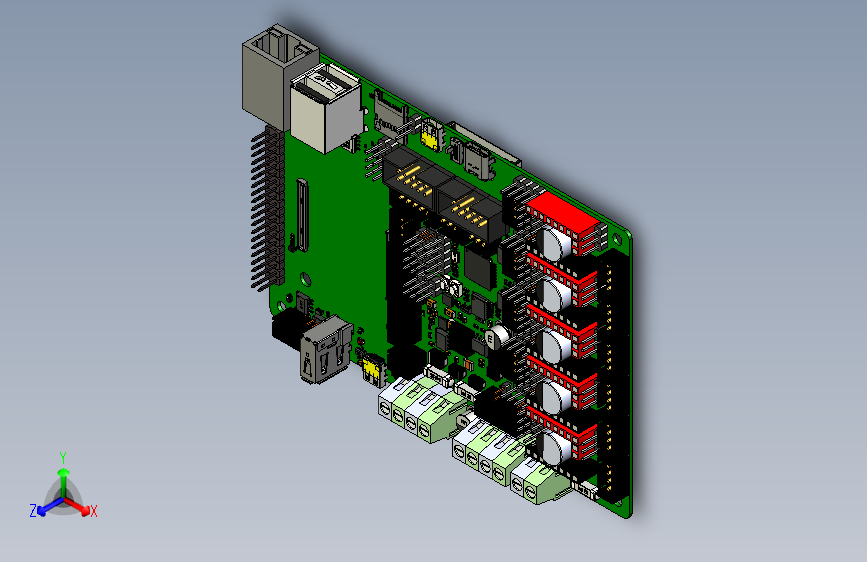Select the stacked USB port beside the Ethernet jack
The image size is (867, 562).
pyautogui.click(x=325, y=110)
